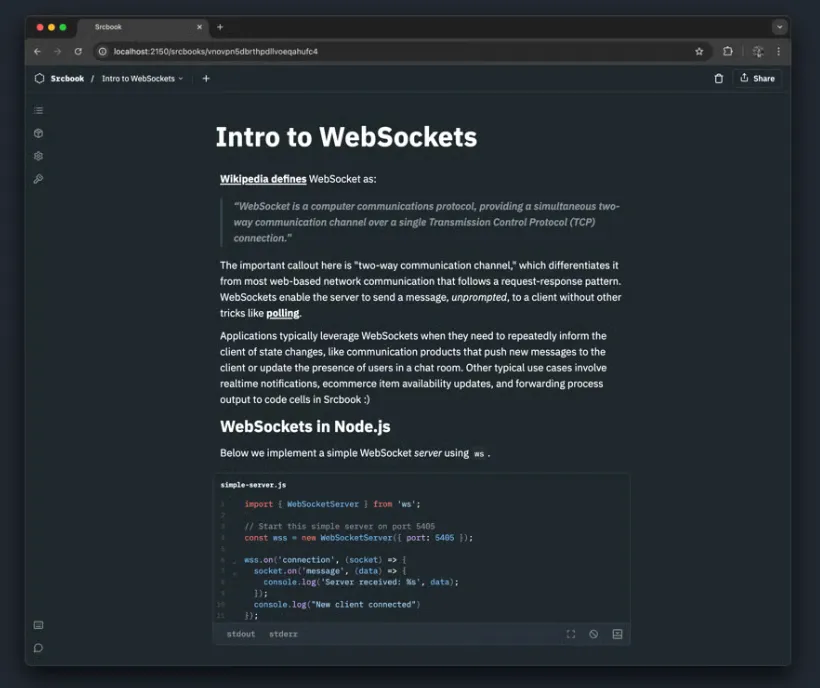
Task: Follow the polling hyperlink
Action: tap(283, 313)
